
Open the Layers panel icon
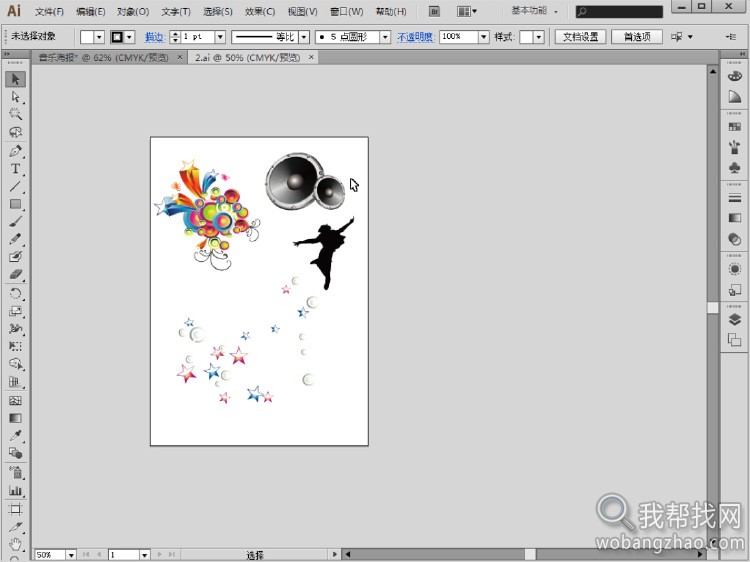click(734, 320)
